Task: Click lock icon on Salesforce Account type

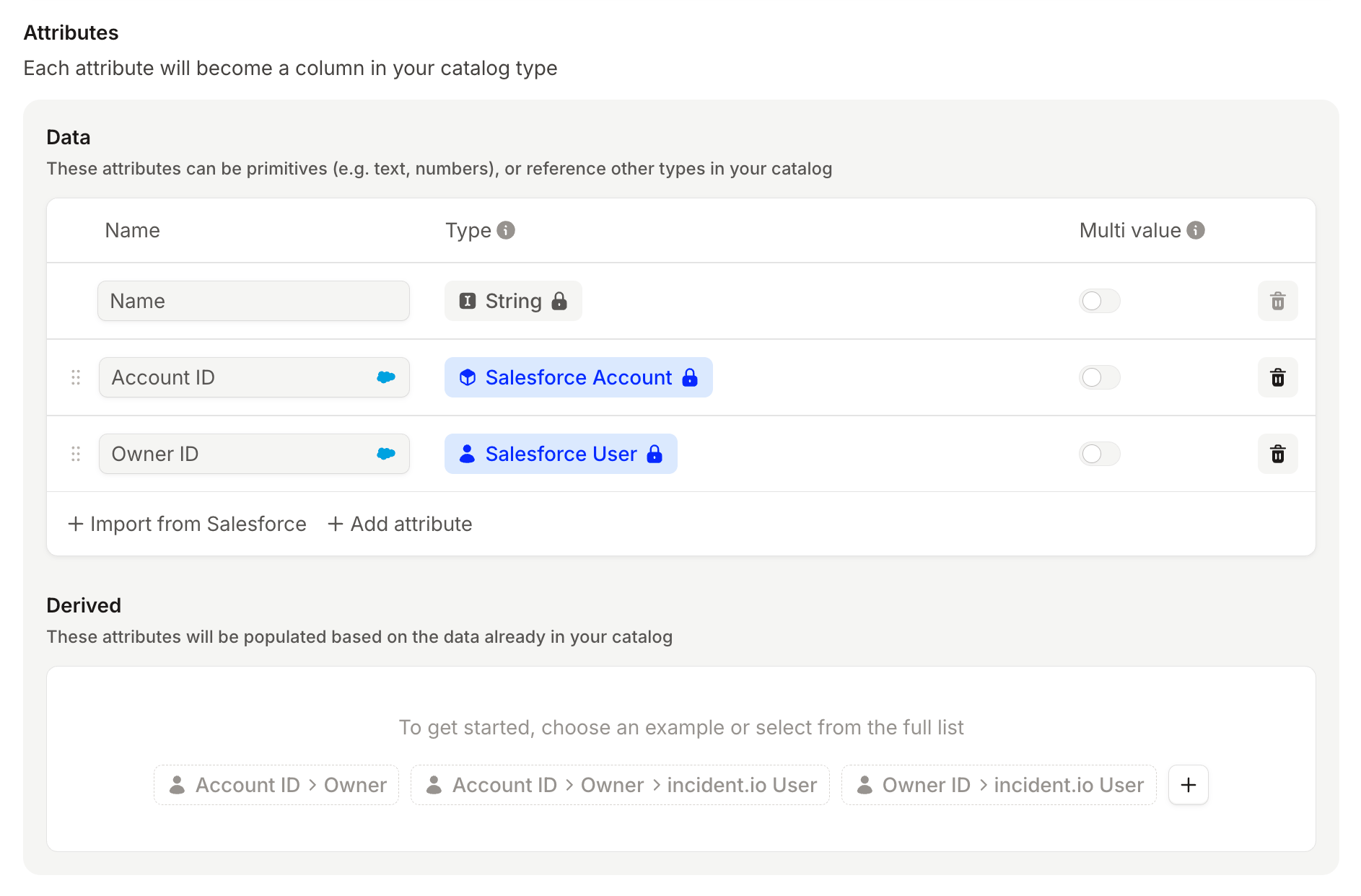Action: [690, 377]
